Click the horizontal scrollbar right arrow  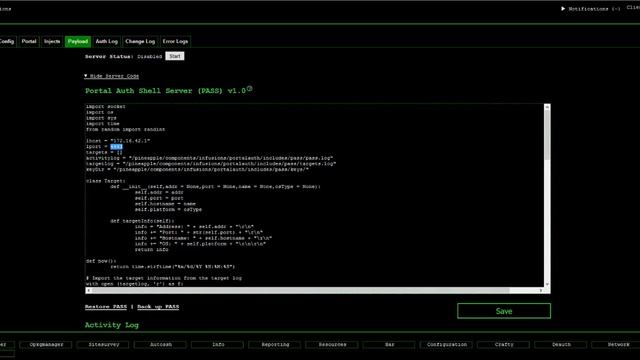(541, 290)
